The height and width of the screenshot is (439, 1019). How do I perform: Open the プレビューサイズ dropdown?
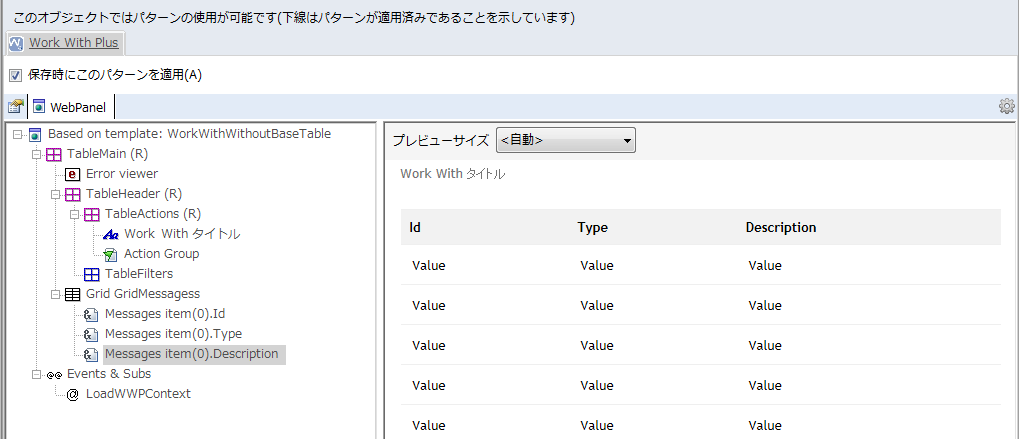tap(565, 140)
